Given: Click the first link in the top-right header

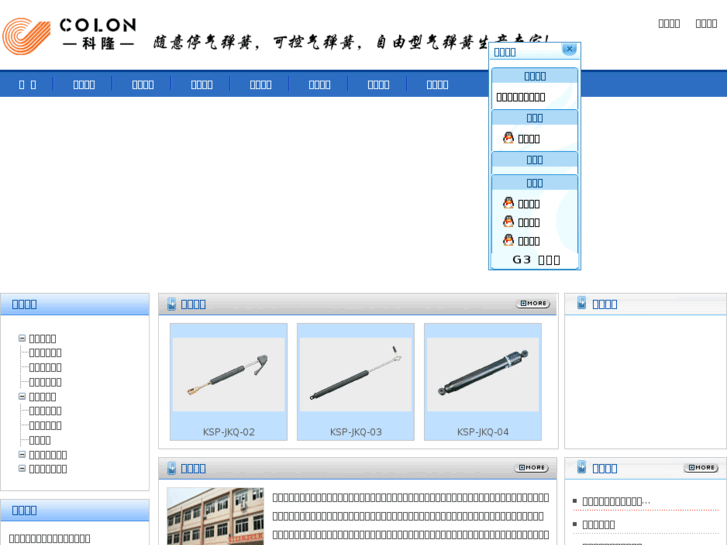Looking at the screenshot, I should tap(669, 23).
